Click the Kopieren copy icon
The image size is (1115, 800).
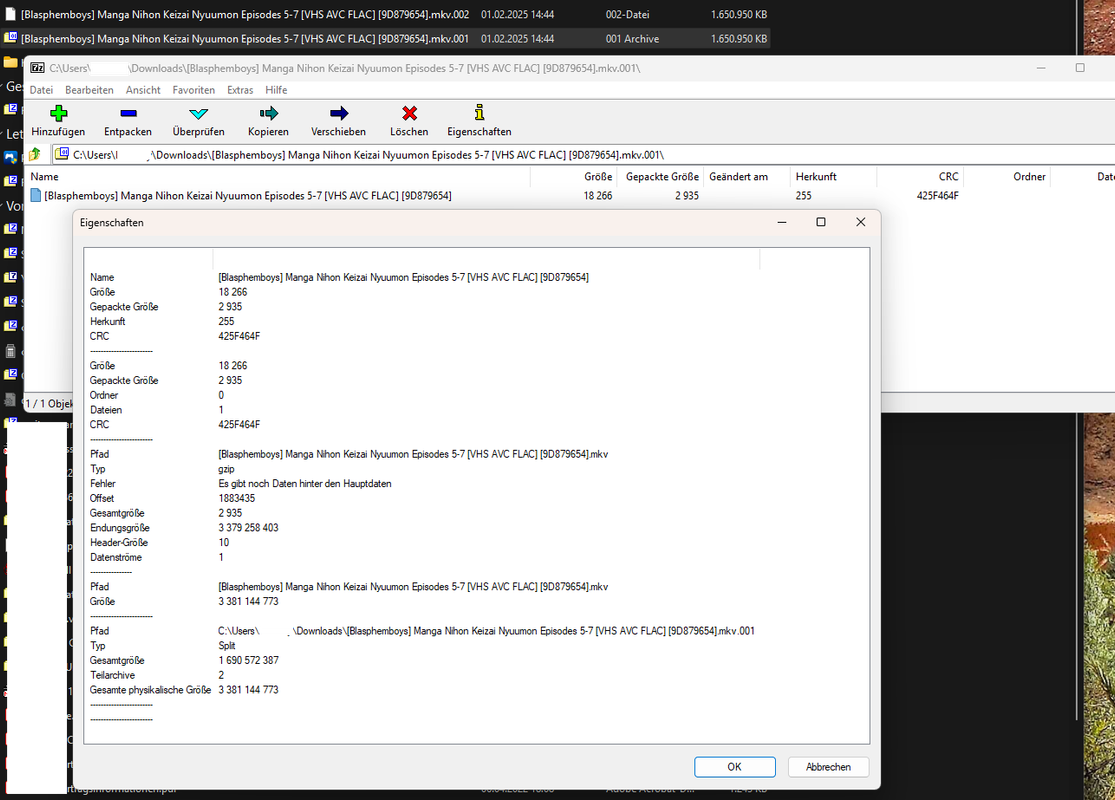click(269, 113)
